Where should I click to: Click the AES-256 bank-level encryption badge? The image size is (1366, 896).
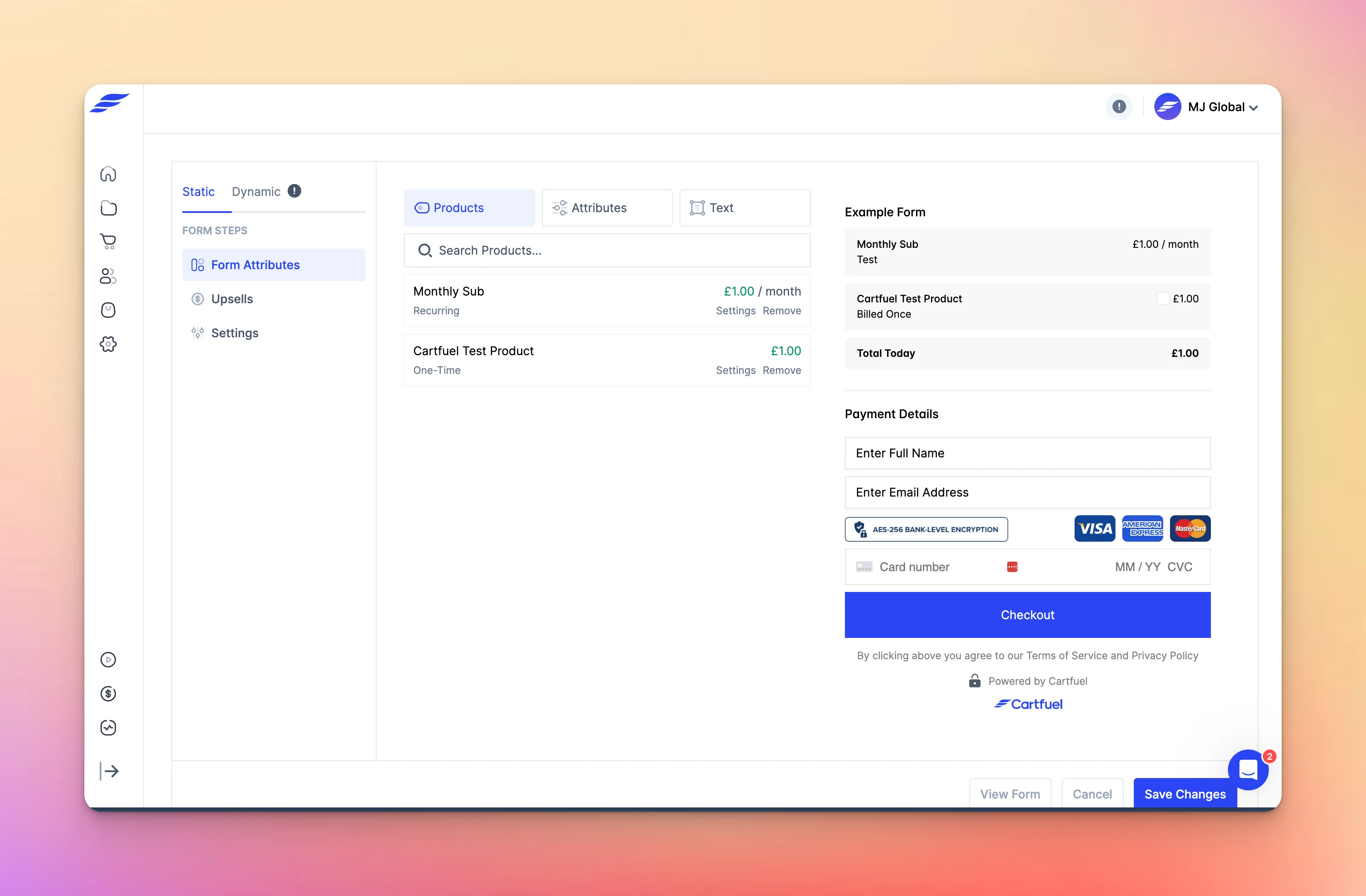coord(926,529)
